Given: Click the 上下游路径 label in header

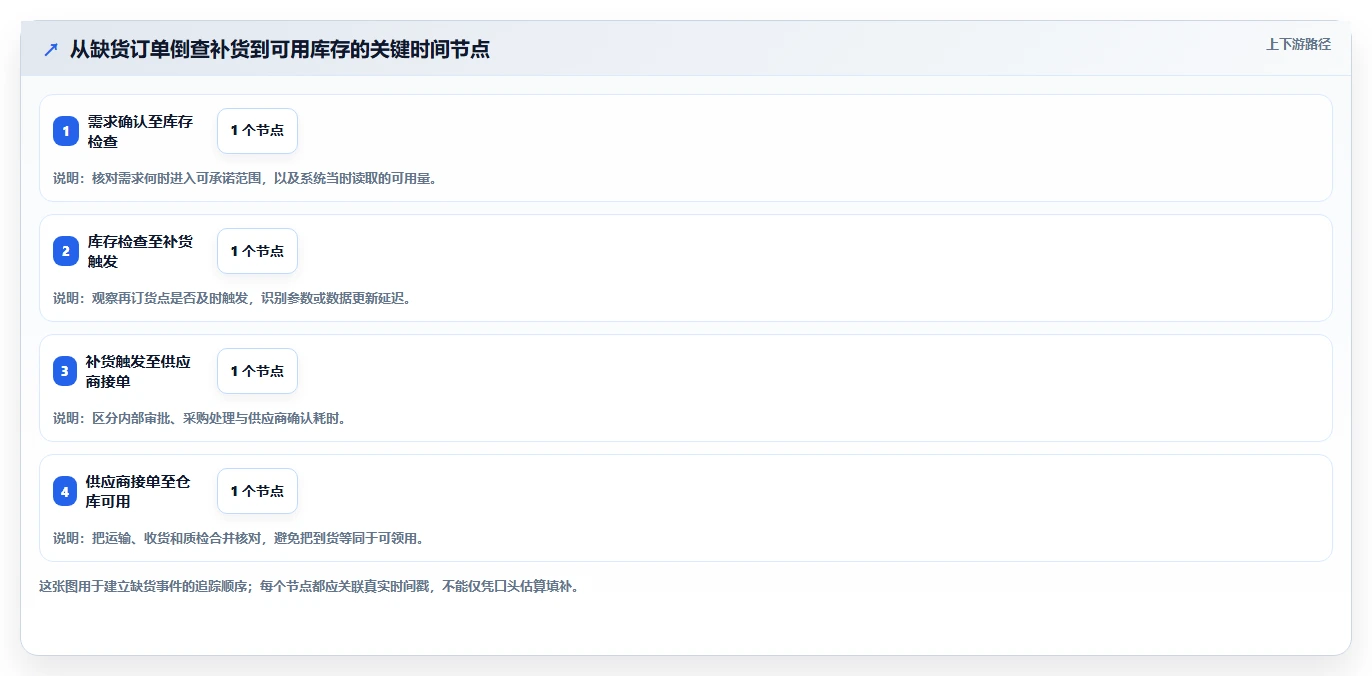Looking at the screenshot, I should tap(1298, 44).
